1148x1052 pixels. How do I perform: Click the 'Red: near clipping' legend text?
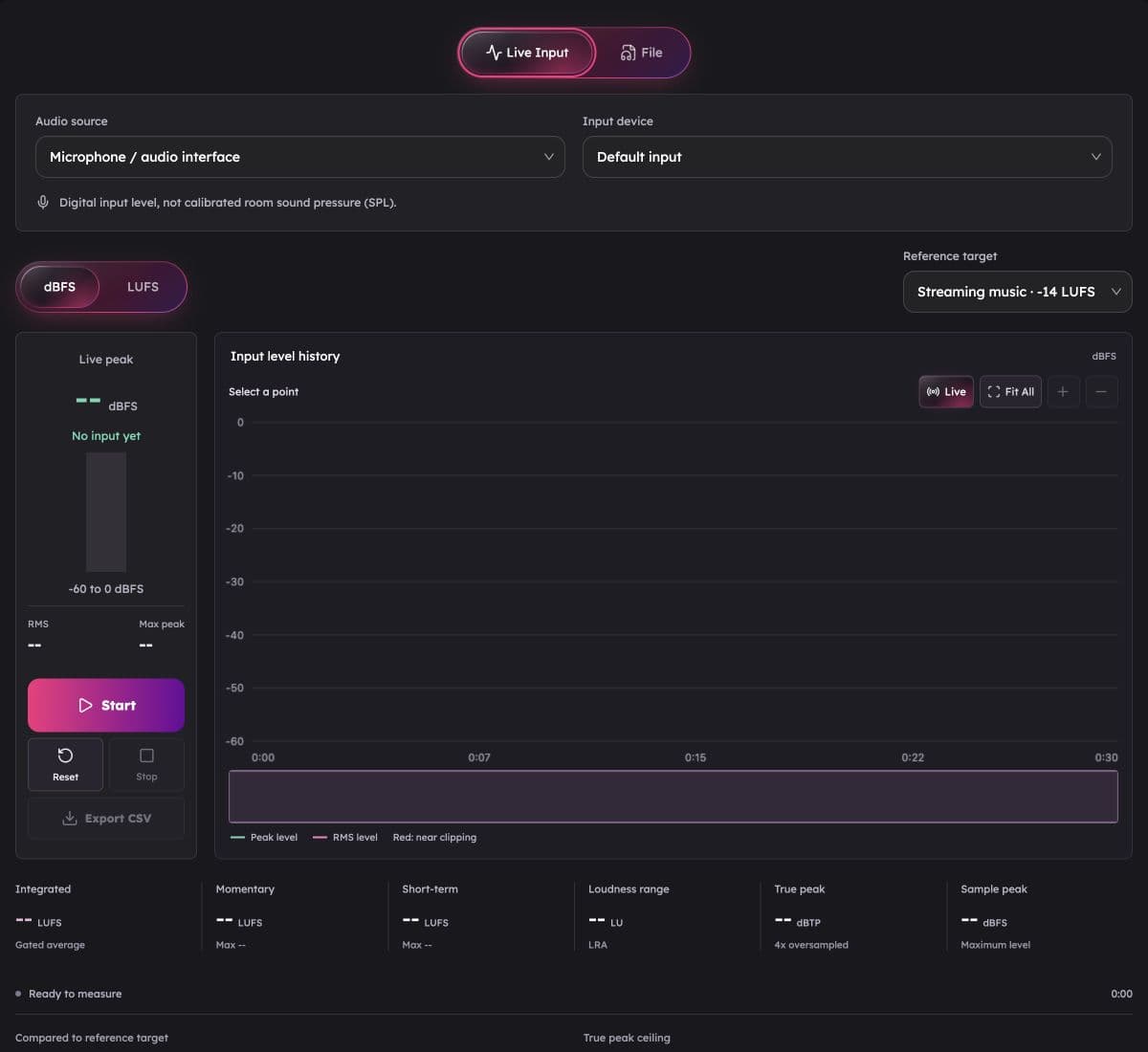point(434,838)
